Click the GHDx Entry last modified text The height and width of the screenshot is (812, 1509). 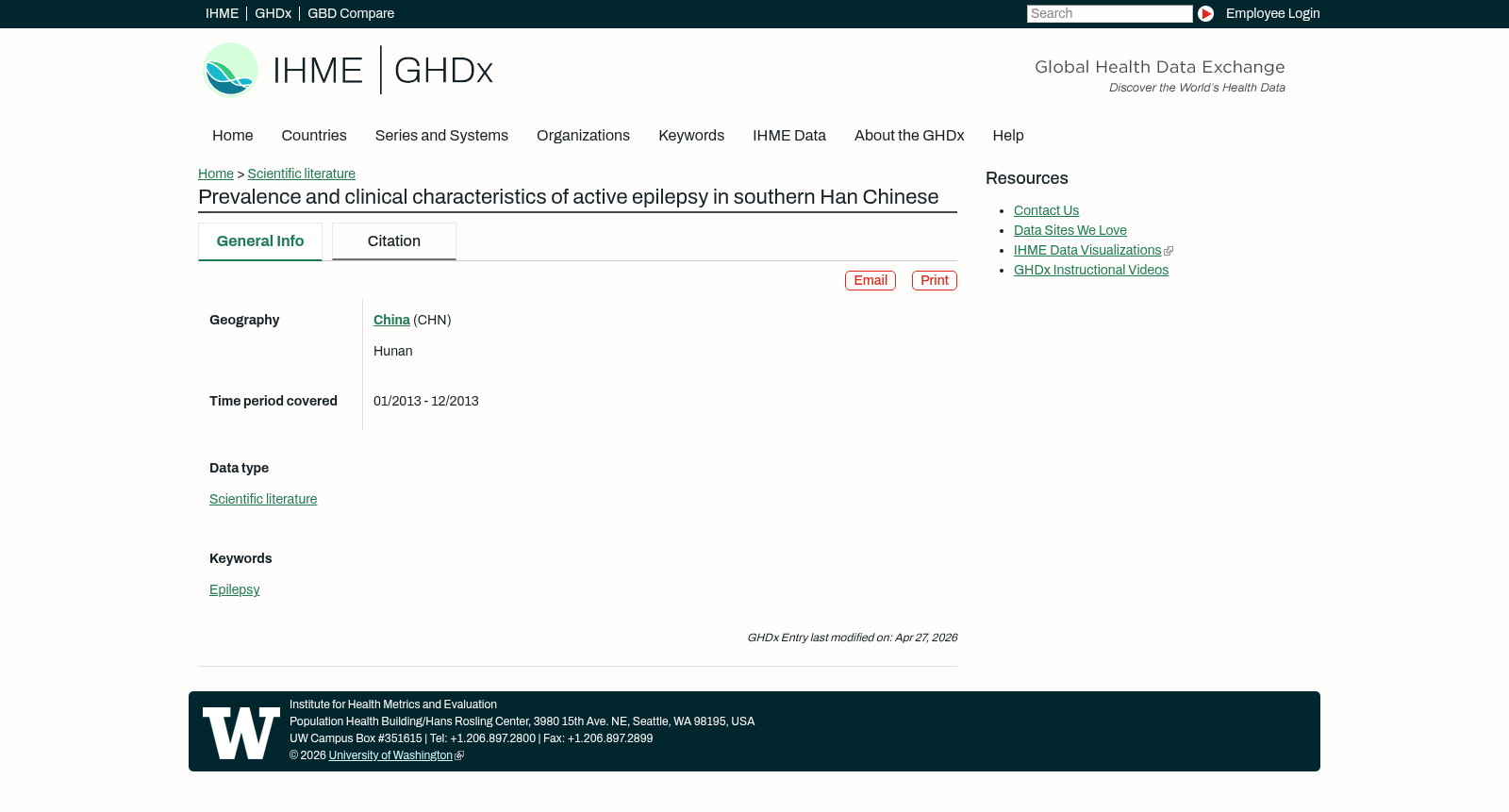853,638
